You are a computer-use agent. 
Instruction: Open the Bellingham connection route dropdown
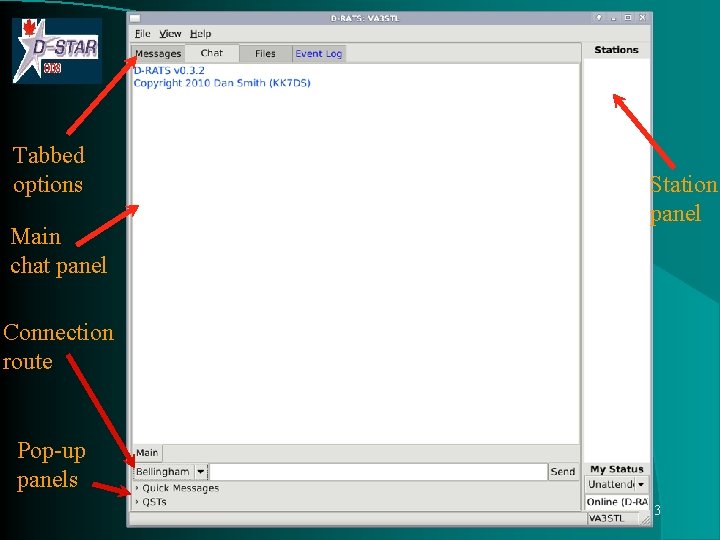coord(170,472)
